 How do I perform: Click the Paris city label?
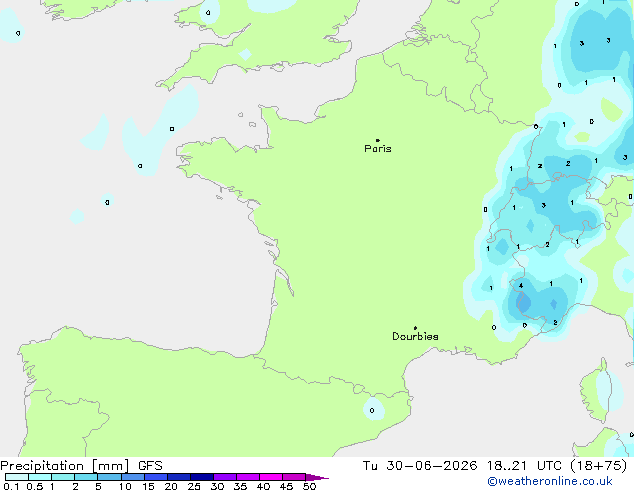pyautogui.click(x=378, y=149)
